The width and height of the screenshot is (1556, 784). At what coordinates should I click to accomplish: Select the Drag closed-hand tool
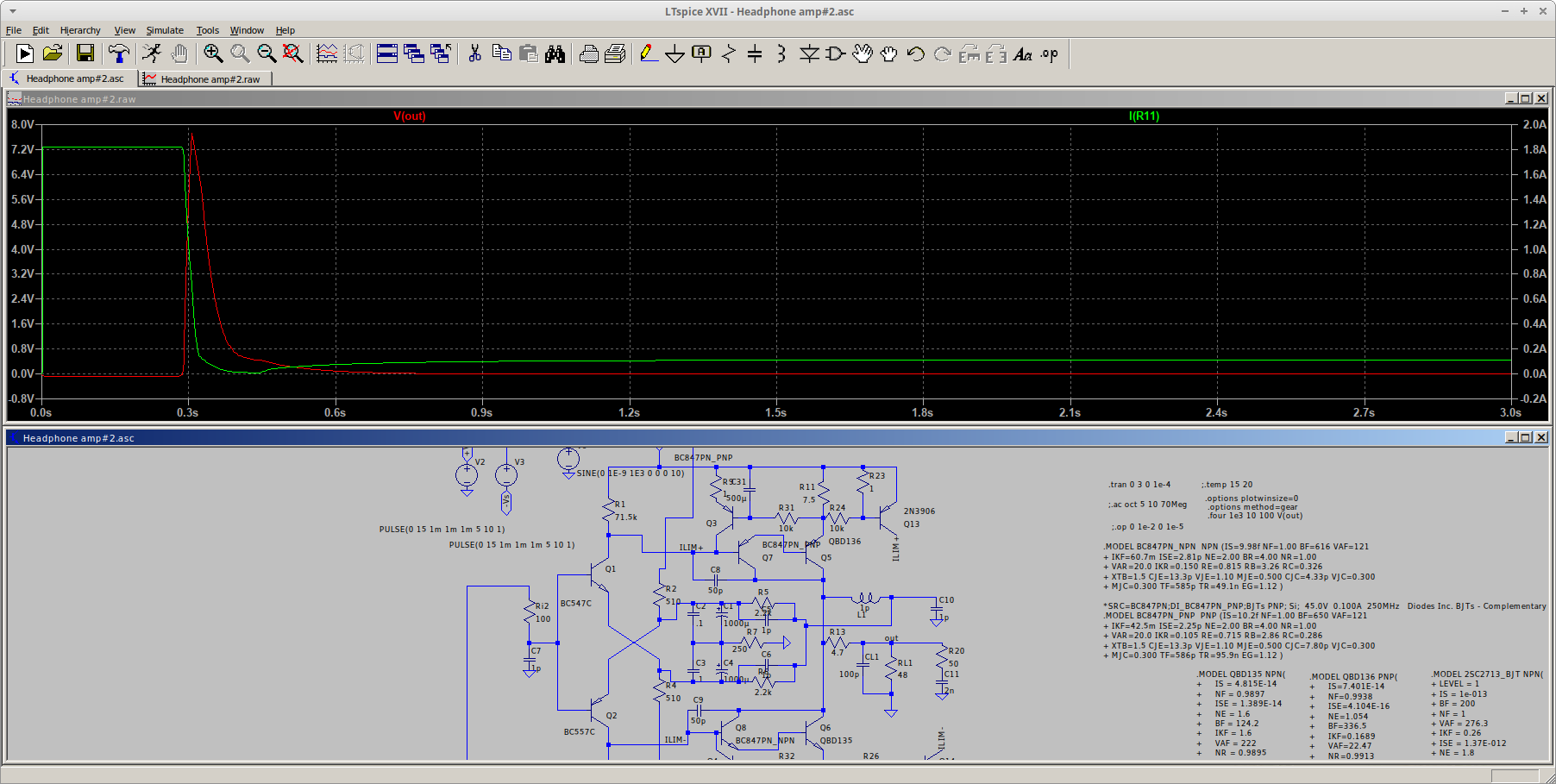click(888, 53)
